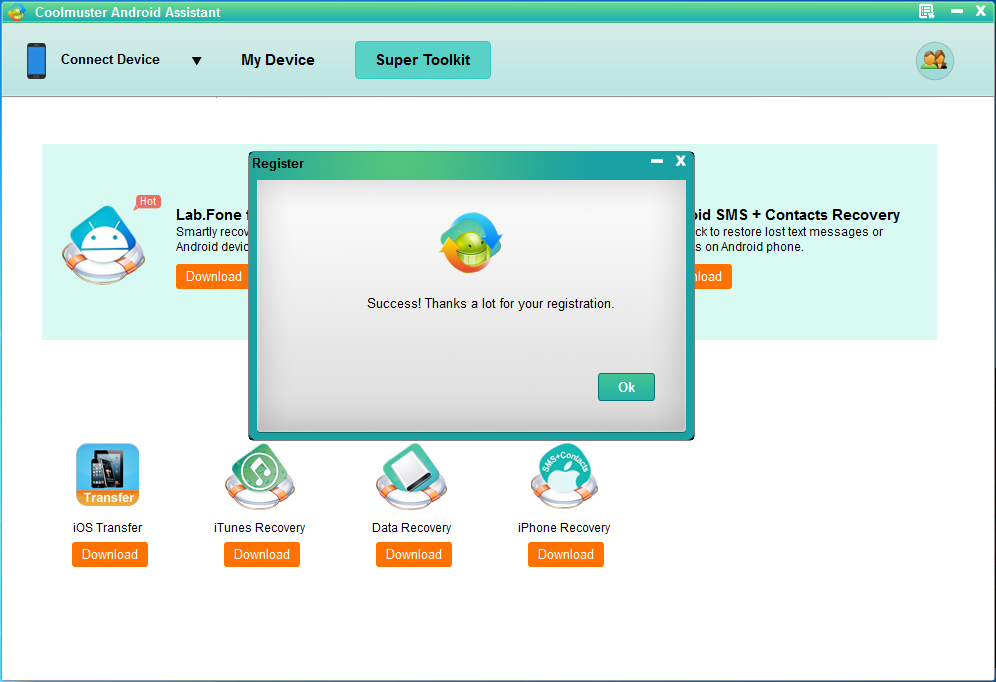Download the Data Recovery tool
Viewport: 996px width, 682px height.
click(414, 555)
